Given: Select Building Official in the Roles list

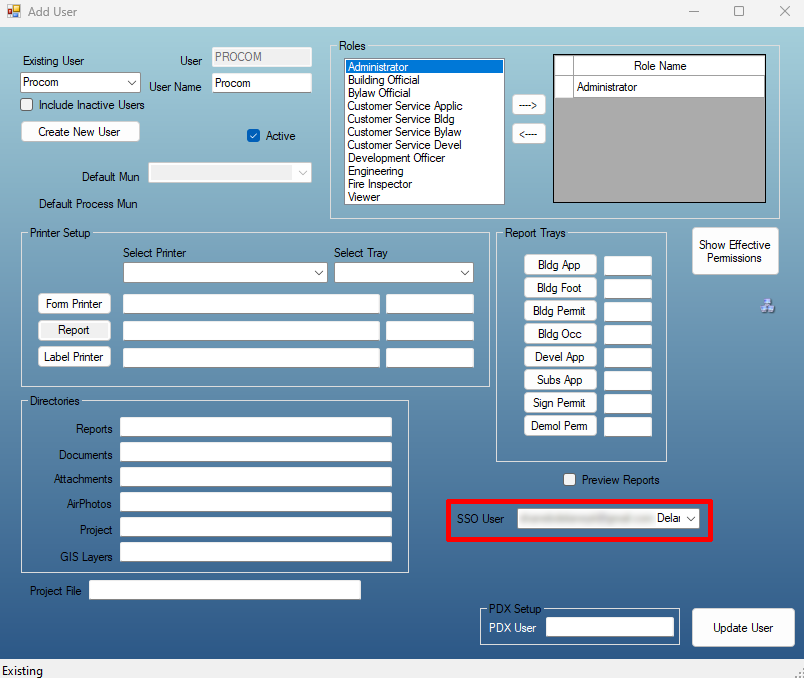Looking at the screenshot, I should click(x=383, y=79).
